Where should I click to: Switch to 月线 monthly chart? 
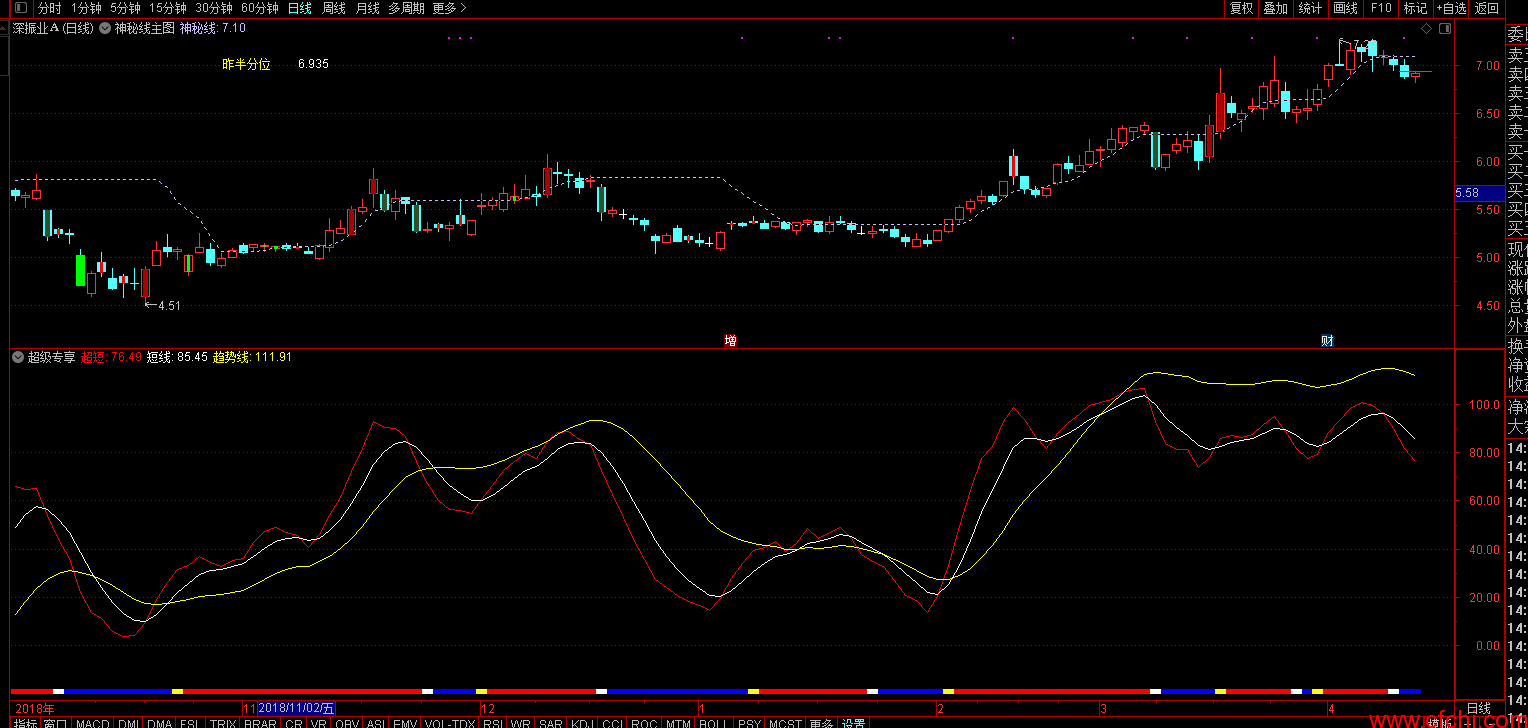pos(368,8)
